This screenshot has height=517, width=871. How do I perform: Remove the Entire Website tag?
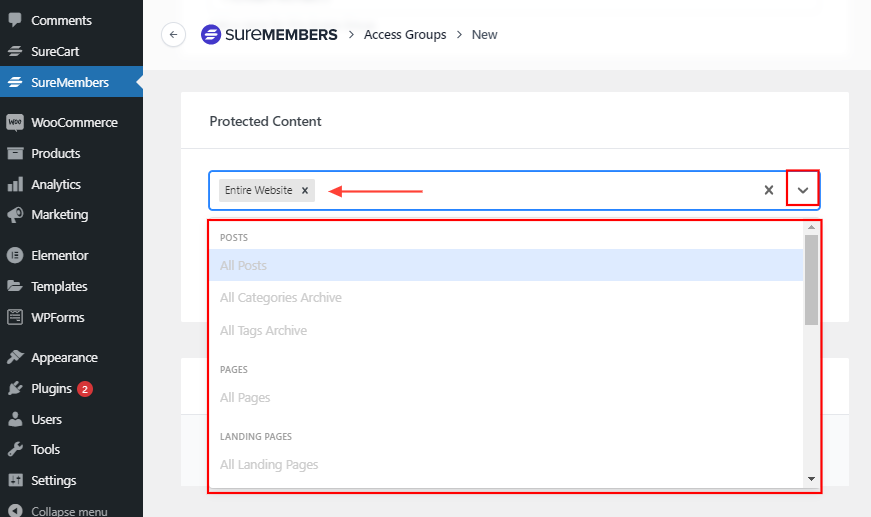click(x=305, y=190)
